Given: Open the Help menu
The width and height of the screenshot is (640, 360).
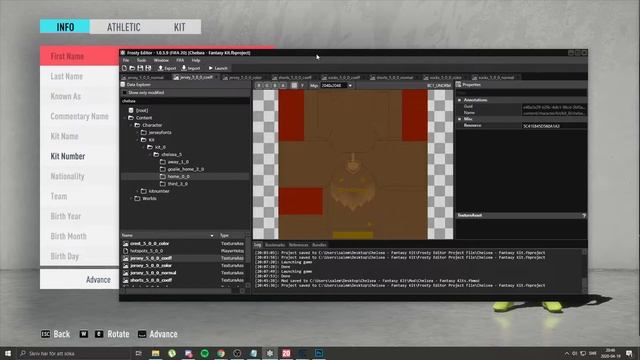Looking at the screenshot, I should [x=196, y=60].
